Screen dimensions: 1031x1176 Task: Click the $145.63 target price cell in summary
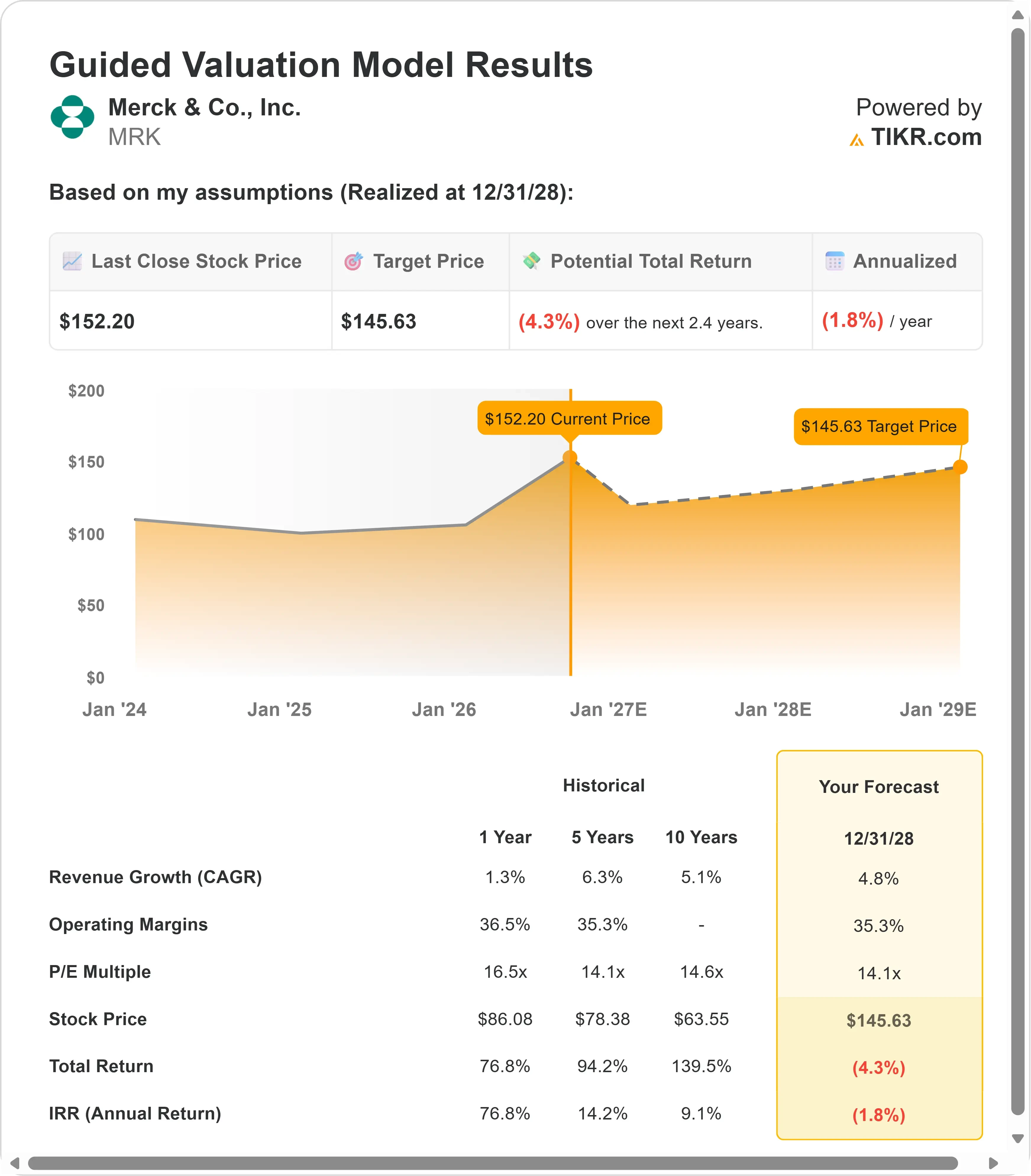pyautogui.click(x=378, y=322)
